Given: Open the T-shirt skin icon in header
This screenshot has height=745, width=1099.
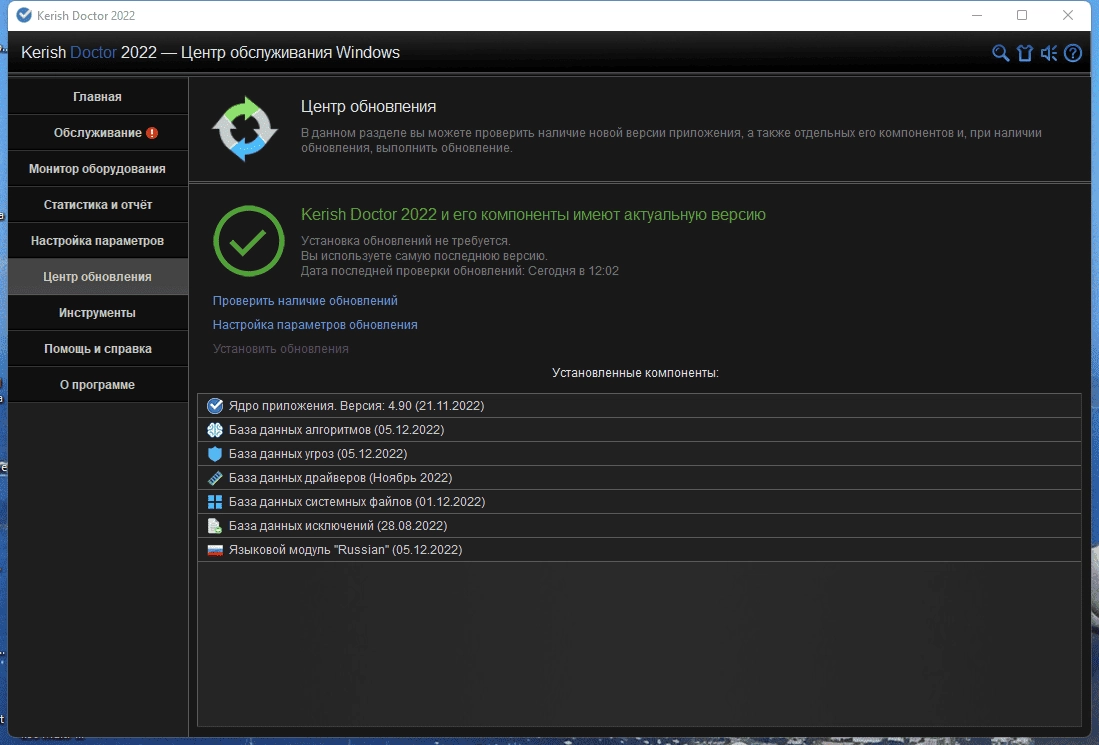Looking at the screenshot, I should (1025, 53).
